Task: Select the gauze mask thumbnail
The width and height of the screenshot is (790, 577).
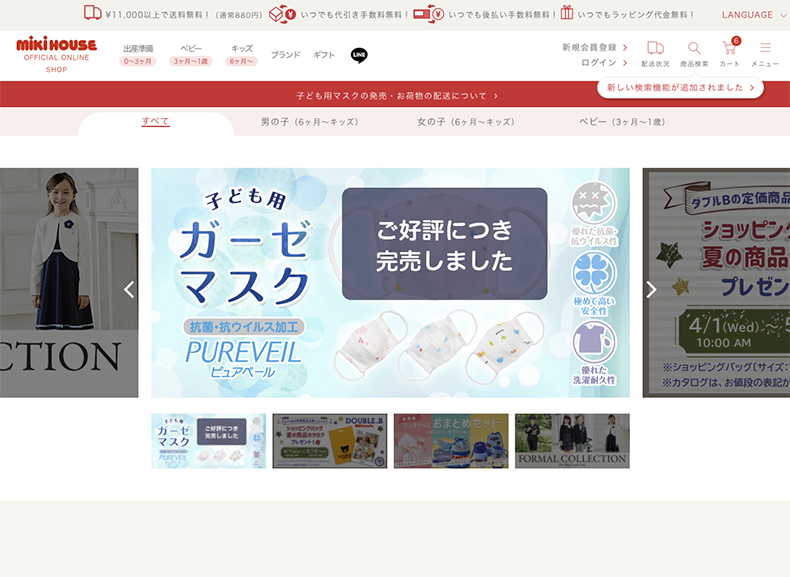Action: 209,441
